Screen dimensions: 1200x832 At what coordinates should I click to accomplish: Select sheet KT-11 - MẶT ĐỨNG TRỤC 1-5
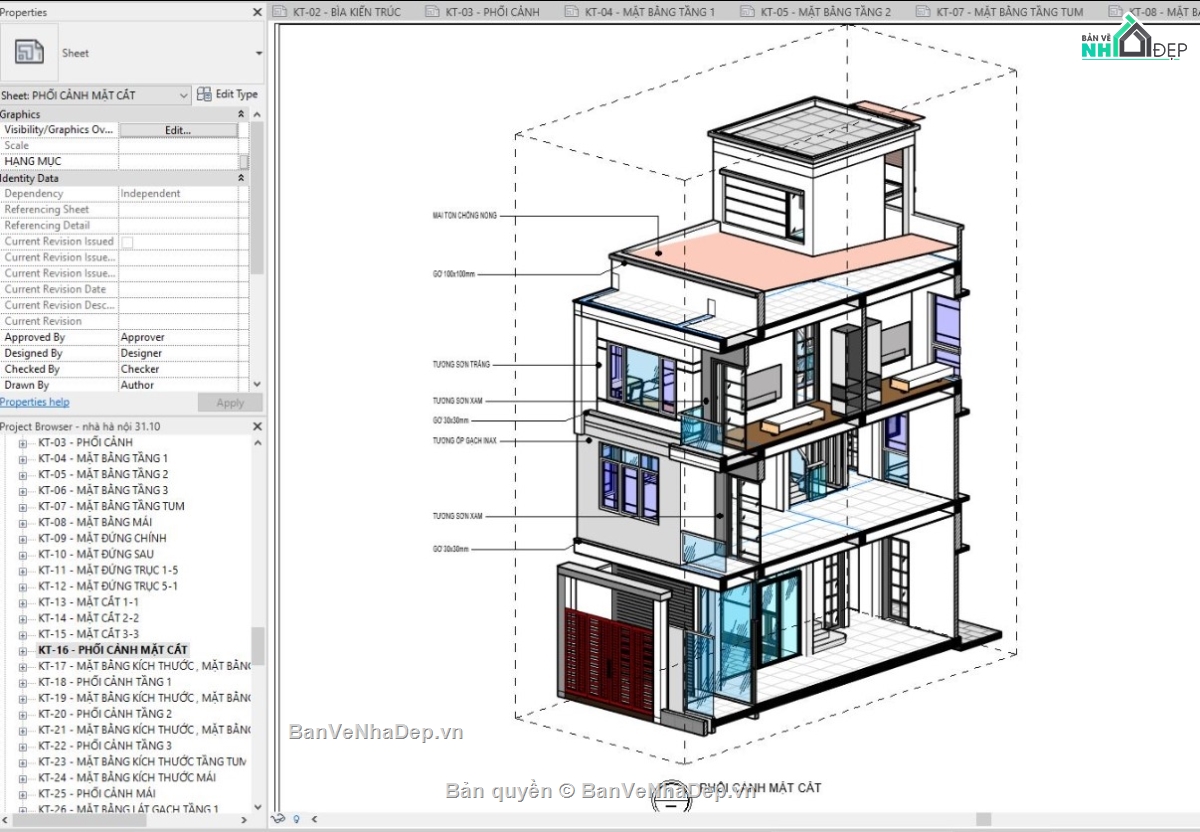pos(108,570)
